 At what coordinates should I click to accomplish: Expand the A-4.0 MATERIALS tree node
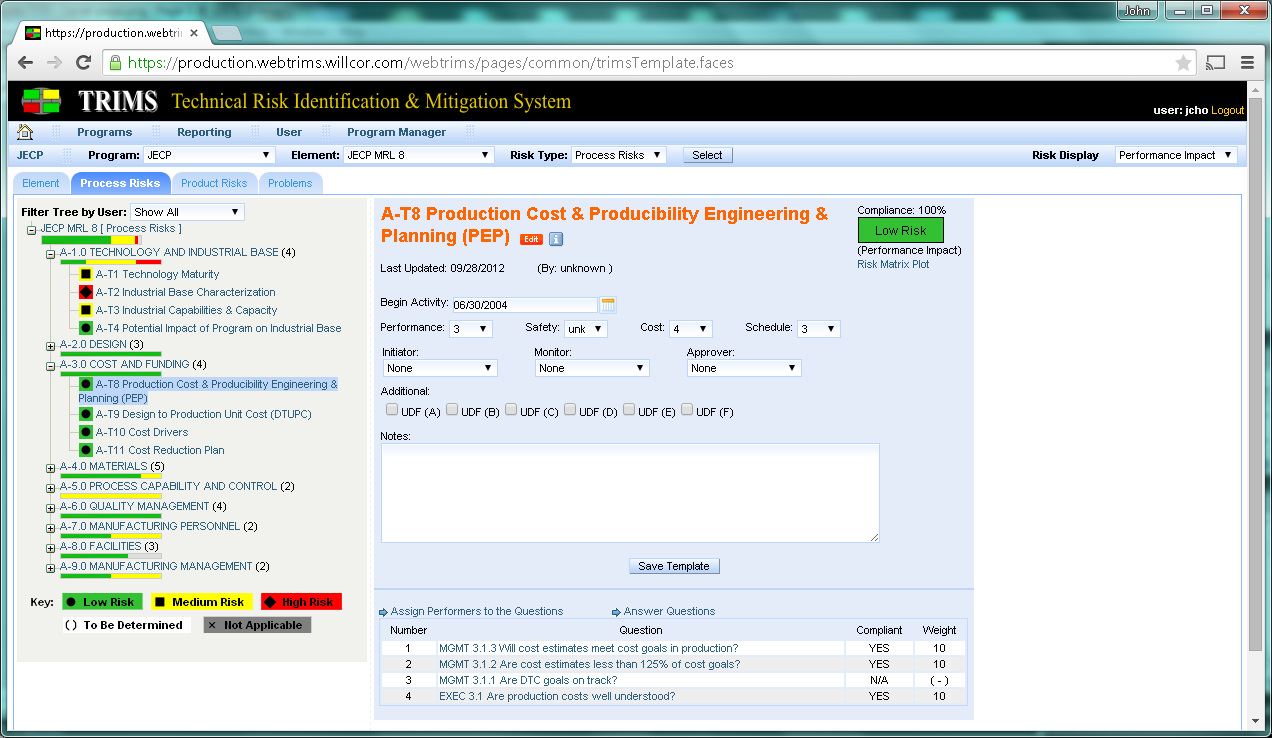pos(51,468)
